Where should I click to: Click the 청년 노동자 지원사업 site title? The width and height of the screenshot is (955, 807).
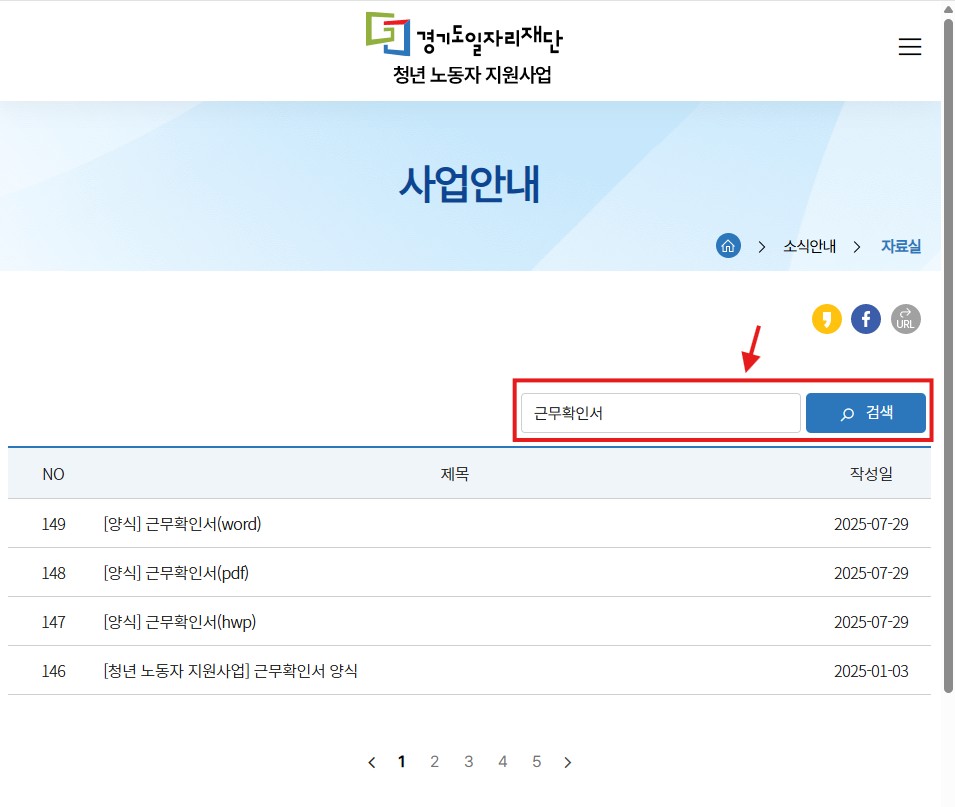click(x=472, y=75)
